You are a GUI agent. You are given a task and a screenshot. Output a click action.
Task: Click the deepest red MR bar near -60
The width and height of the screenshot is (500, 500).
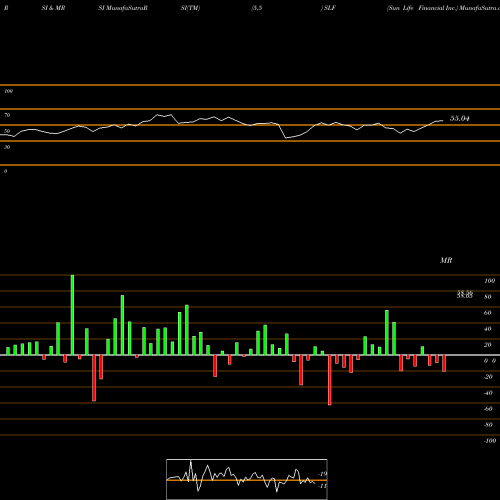pos(330,380)
